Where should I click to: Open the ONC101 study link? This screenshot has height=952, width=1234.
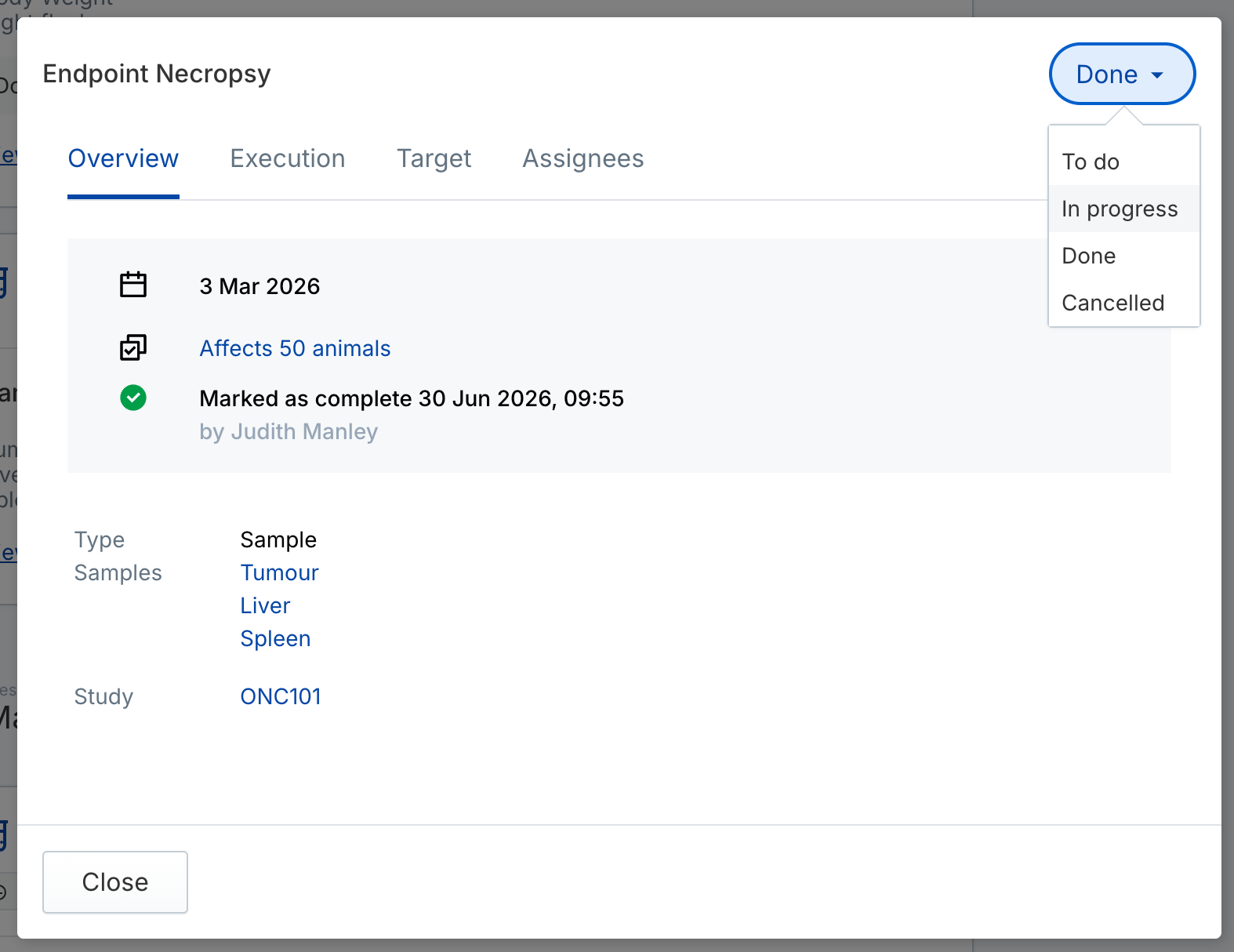(x=281, y=696)
